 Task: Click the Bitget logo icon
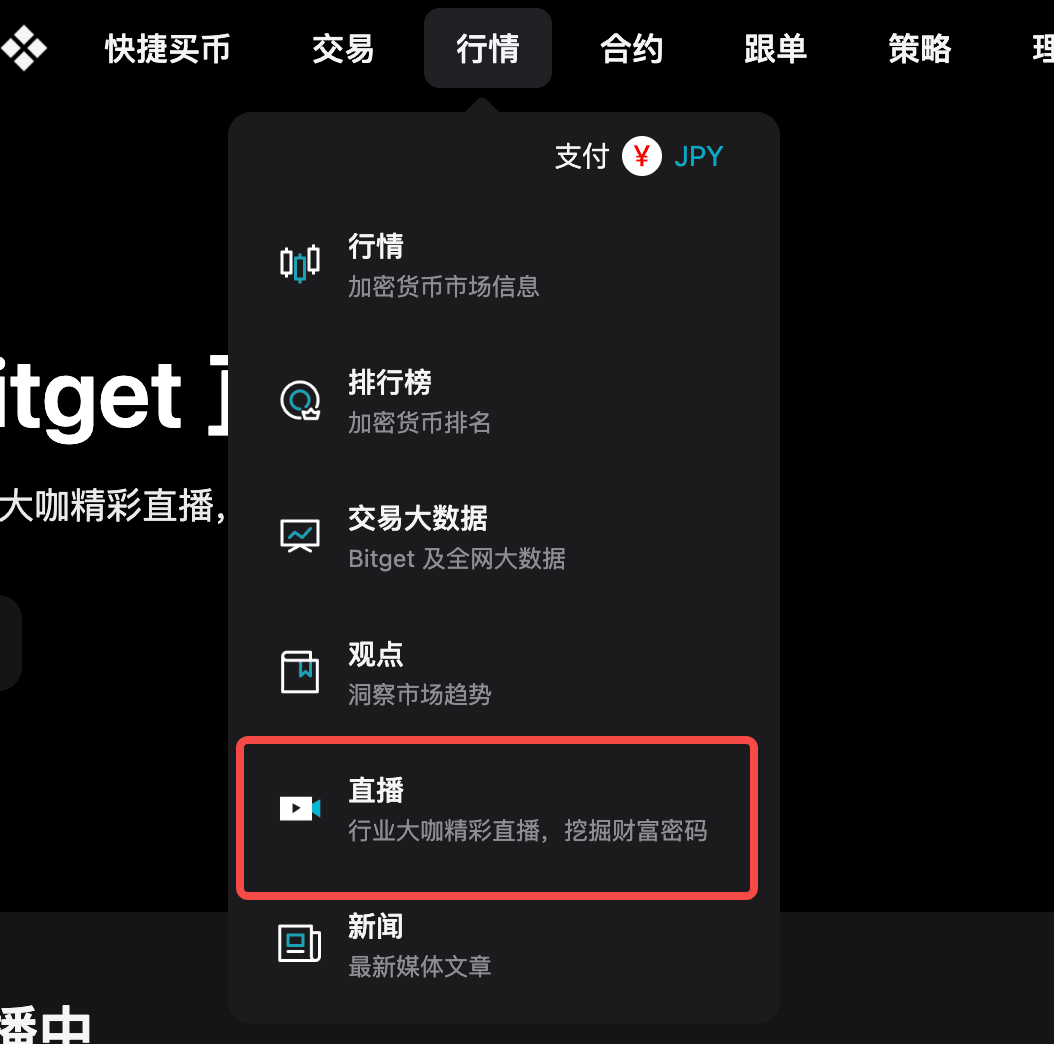tap(24, 48)
